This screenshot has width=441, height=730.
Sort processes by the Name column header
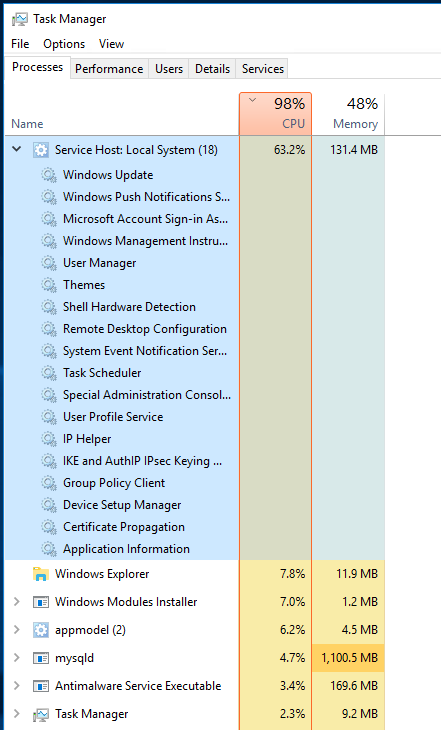coord(122,114)
